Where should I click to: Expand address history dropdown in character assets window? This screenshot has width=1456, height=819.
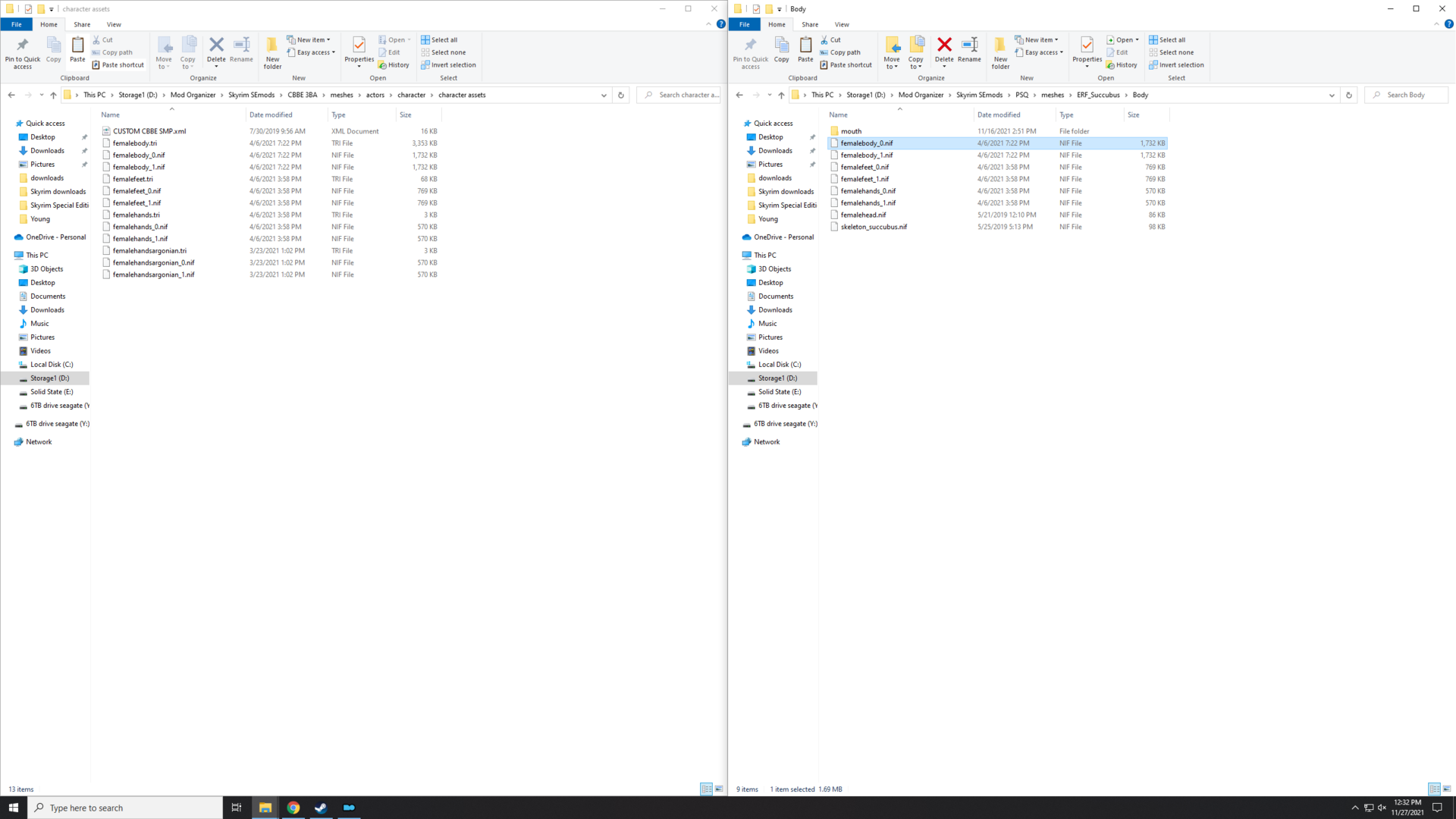coord(604,95)
